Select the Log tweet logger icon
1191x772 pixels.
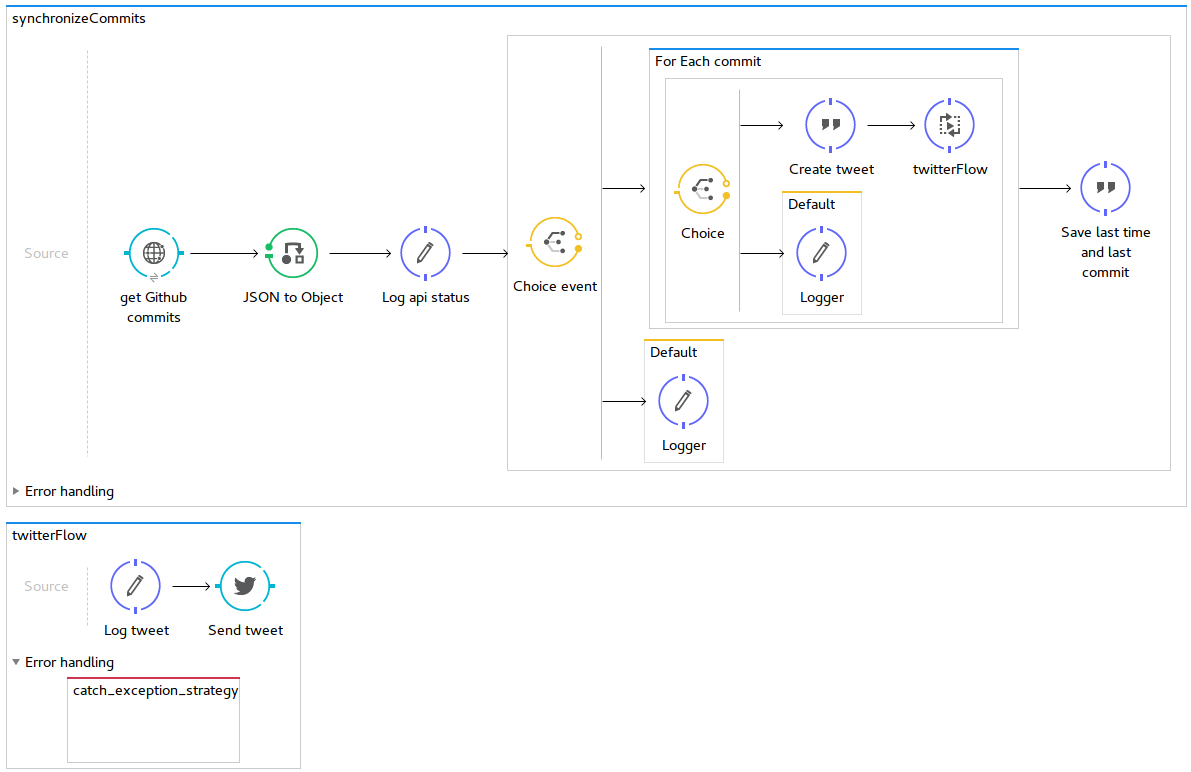pos(135,587)
